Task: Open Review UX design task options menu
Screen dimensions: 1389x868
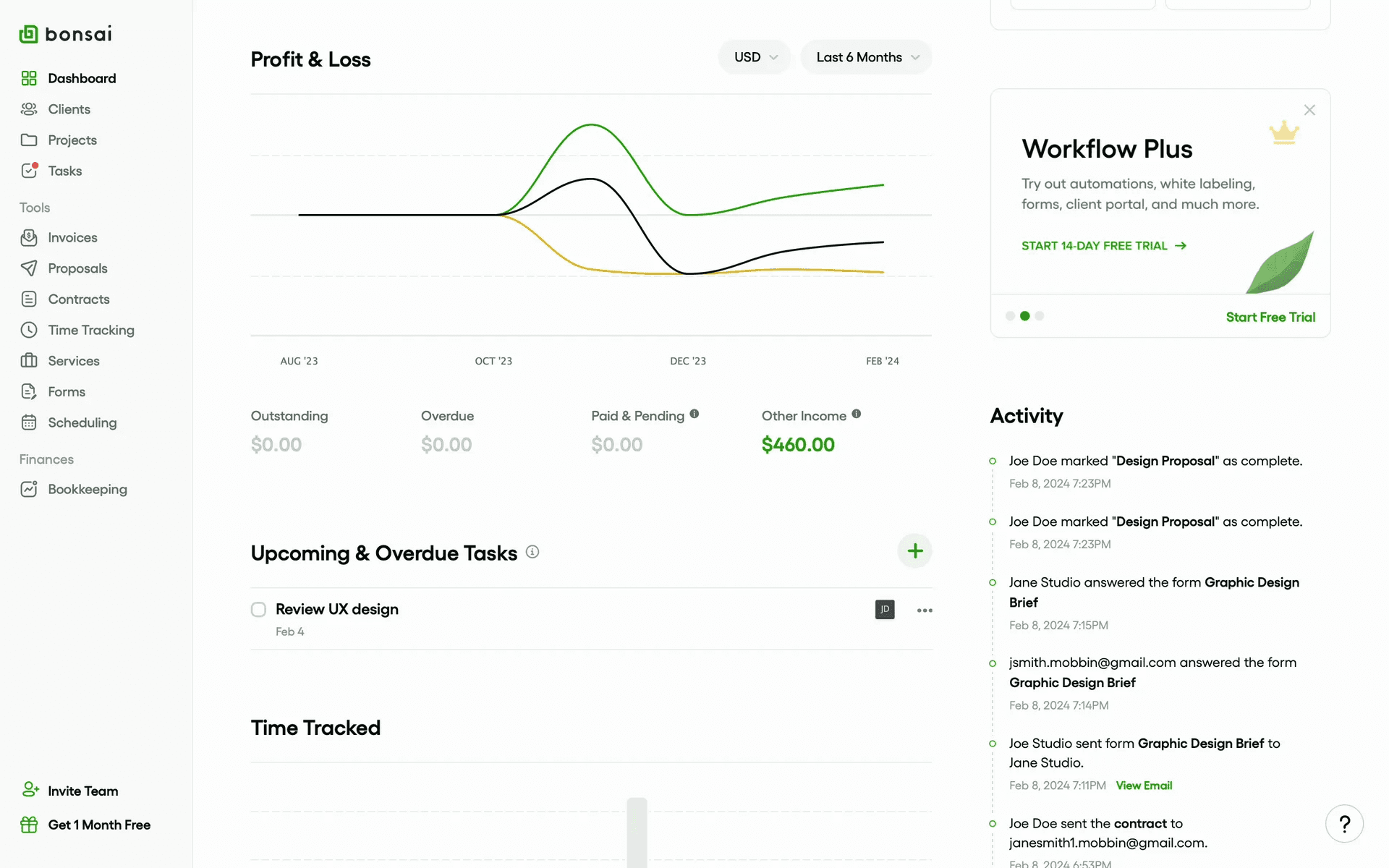Action: [x=924, y=610]
